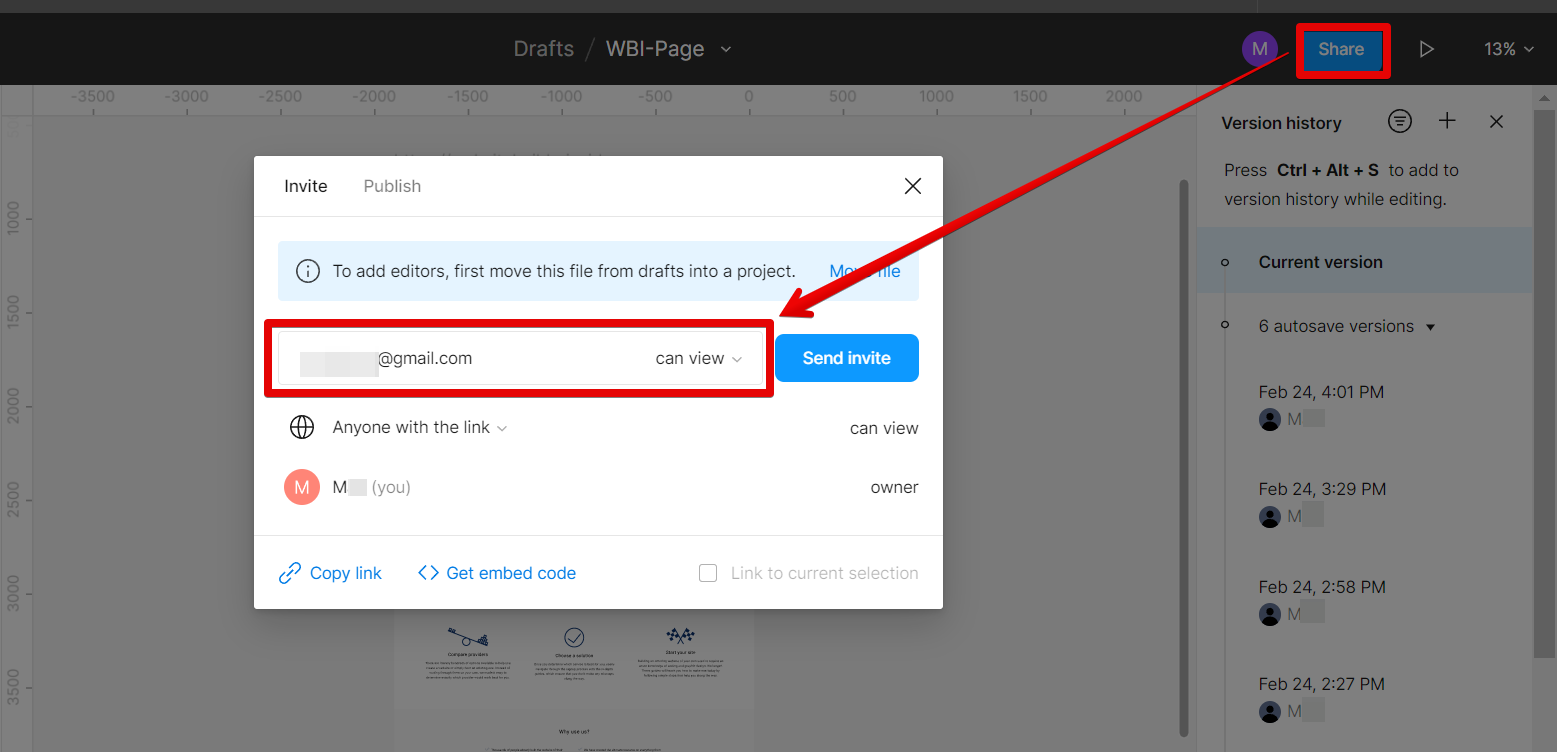1557x752 pixels.
Task: Click the 'owner' role label
Action: [894, 487]
